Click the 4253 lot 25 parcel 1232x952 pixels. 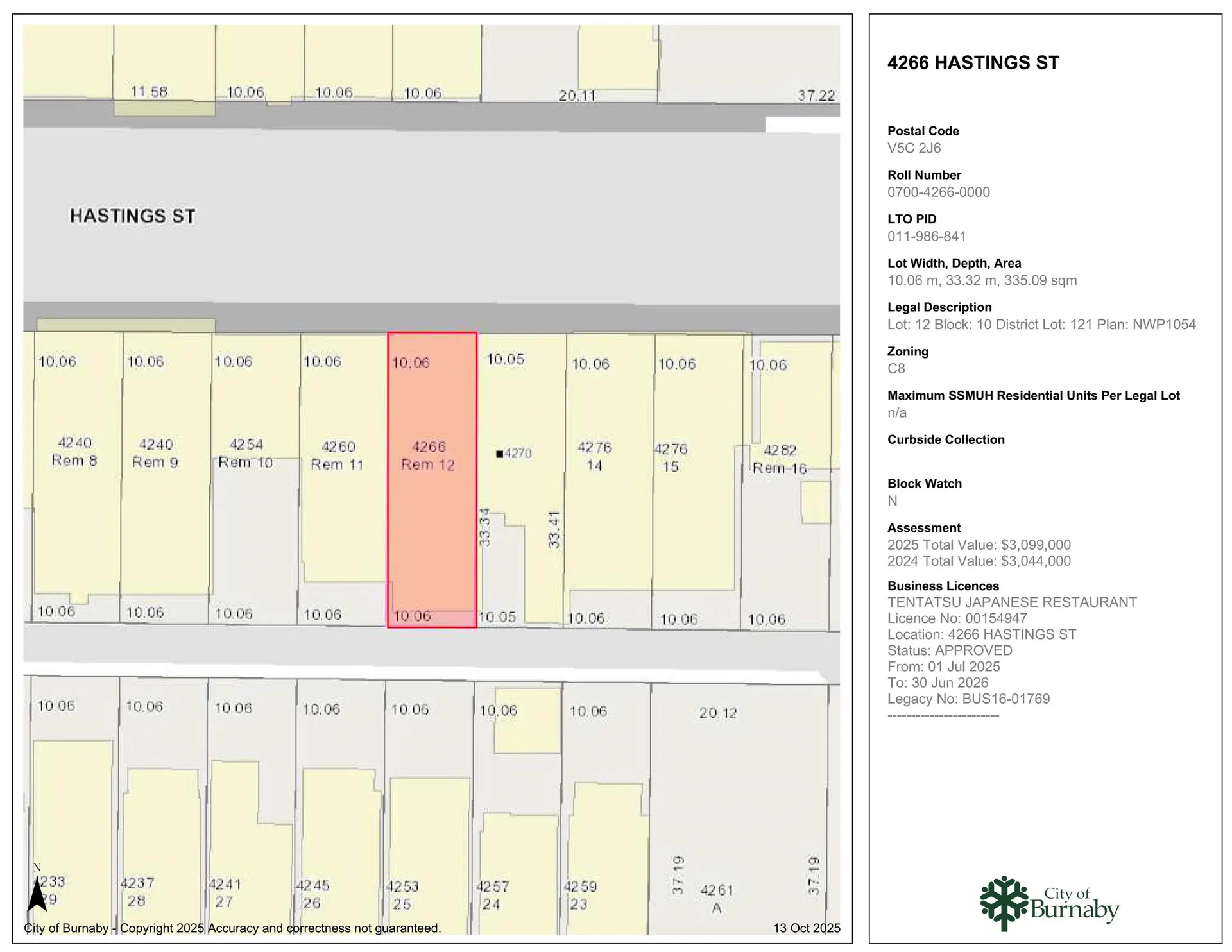click(x=429, y=834)
